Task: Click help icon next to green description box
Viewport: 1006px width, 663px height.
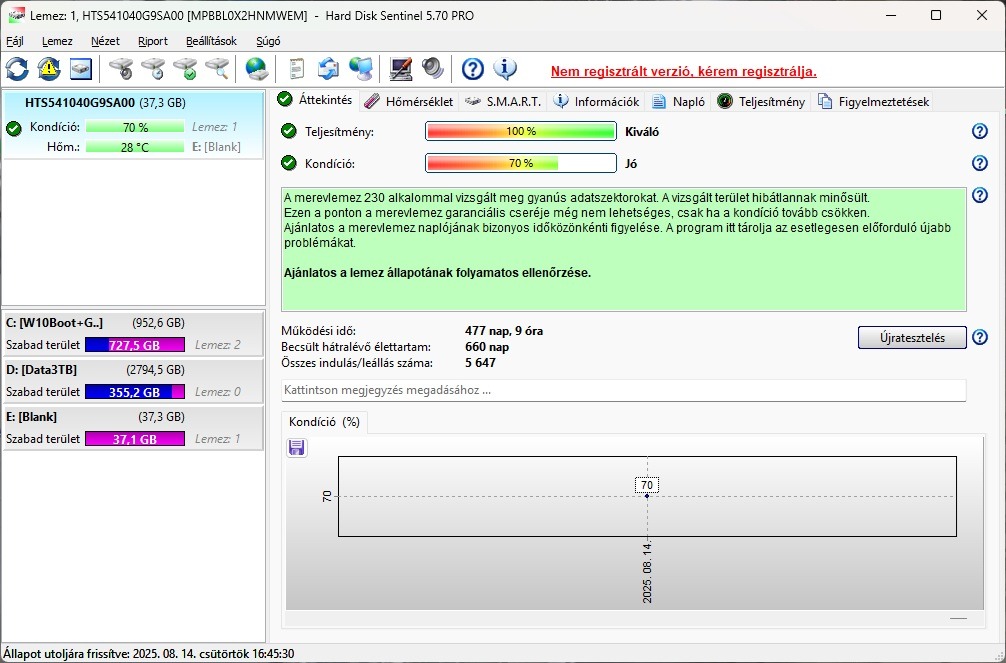Action: click(980, 195)
